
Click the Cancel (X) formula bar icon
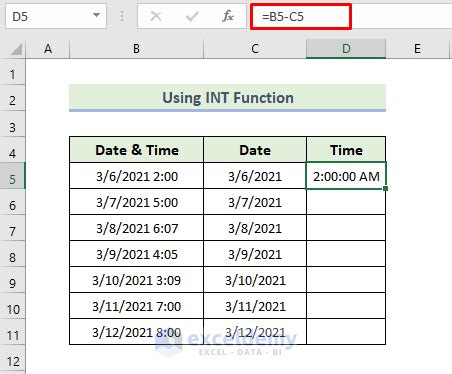pos(156,16)
